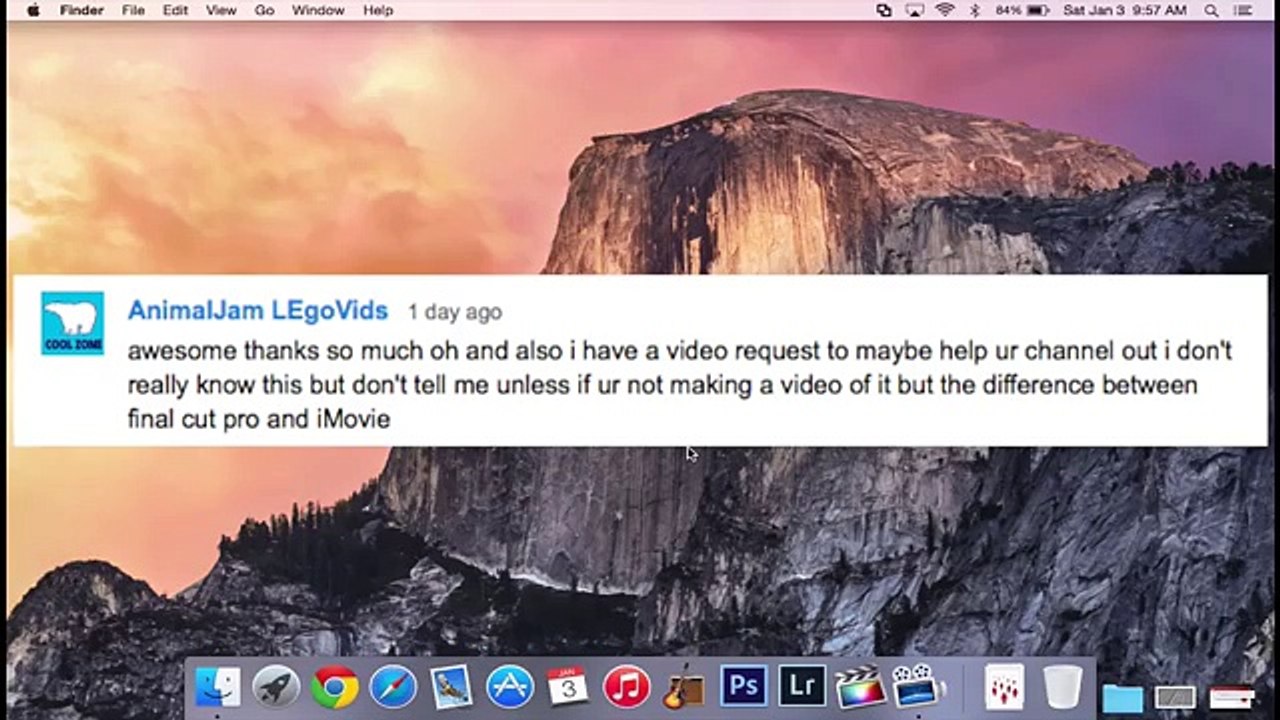Open Spotlight search magnifier icon
The image size is (1280, 720).
pyautogui.click(x=1212, y=10)
